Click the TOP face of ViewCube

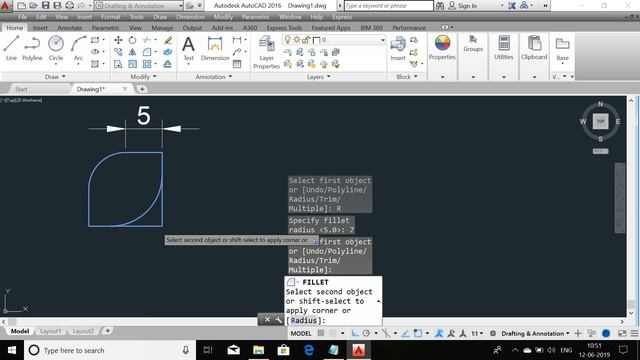click(600, 122)
